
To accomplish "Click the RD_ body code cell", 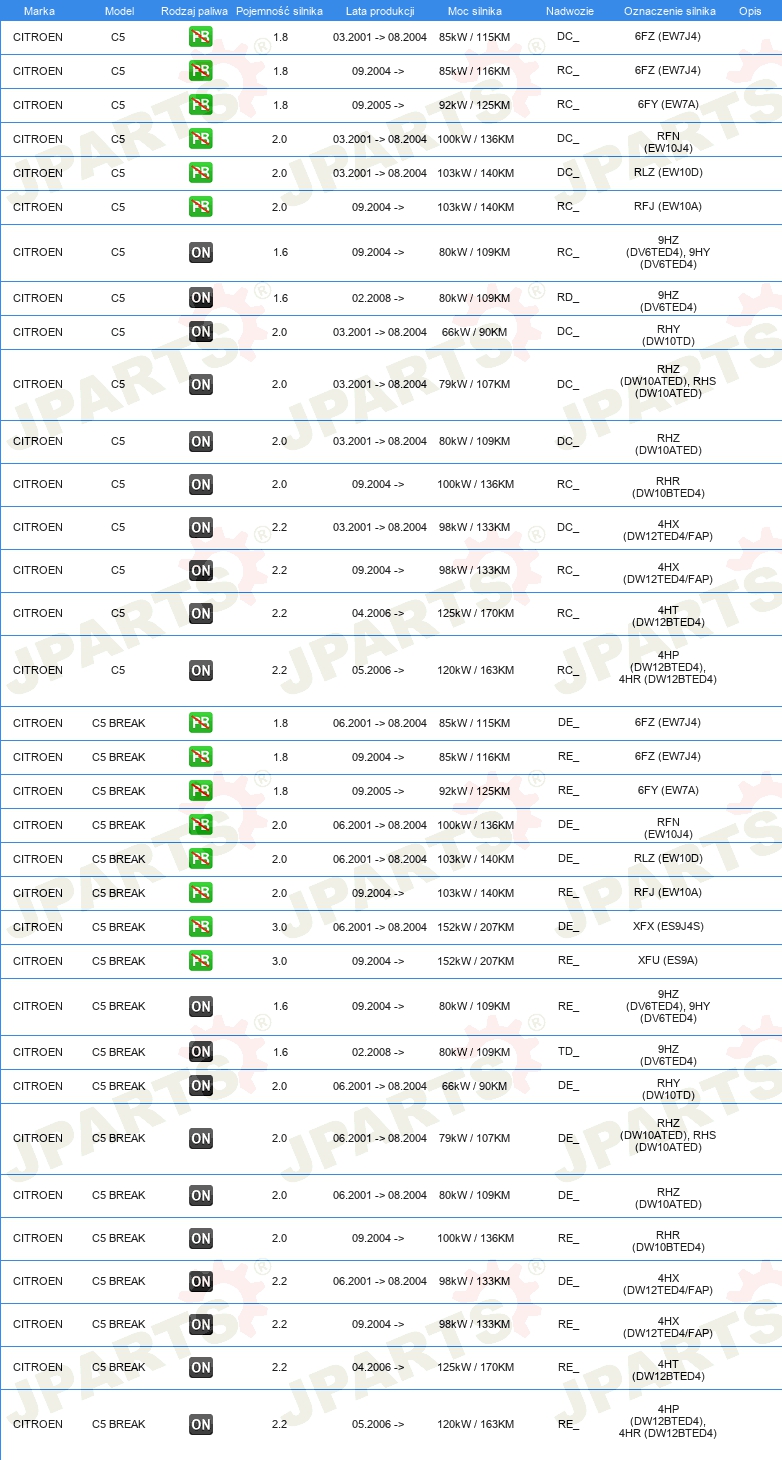I will click(x=568, y=298).
